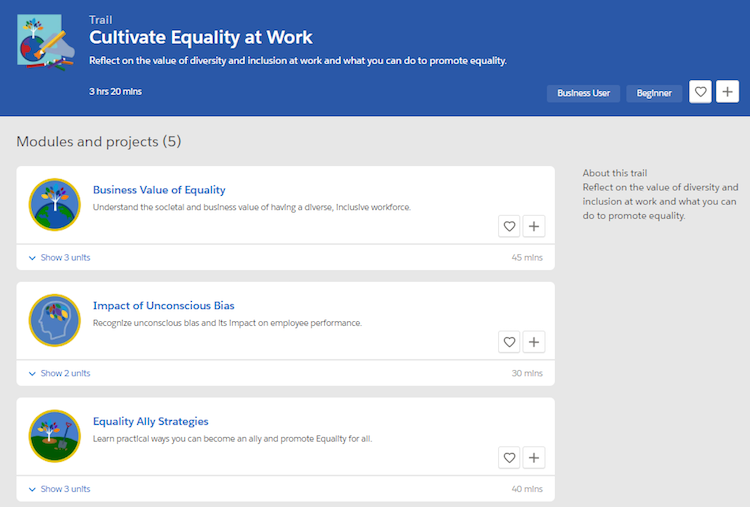Select the Business User tag
The height and width of the screenshot is (507, 750).
click(583, 93)
